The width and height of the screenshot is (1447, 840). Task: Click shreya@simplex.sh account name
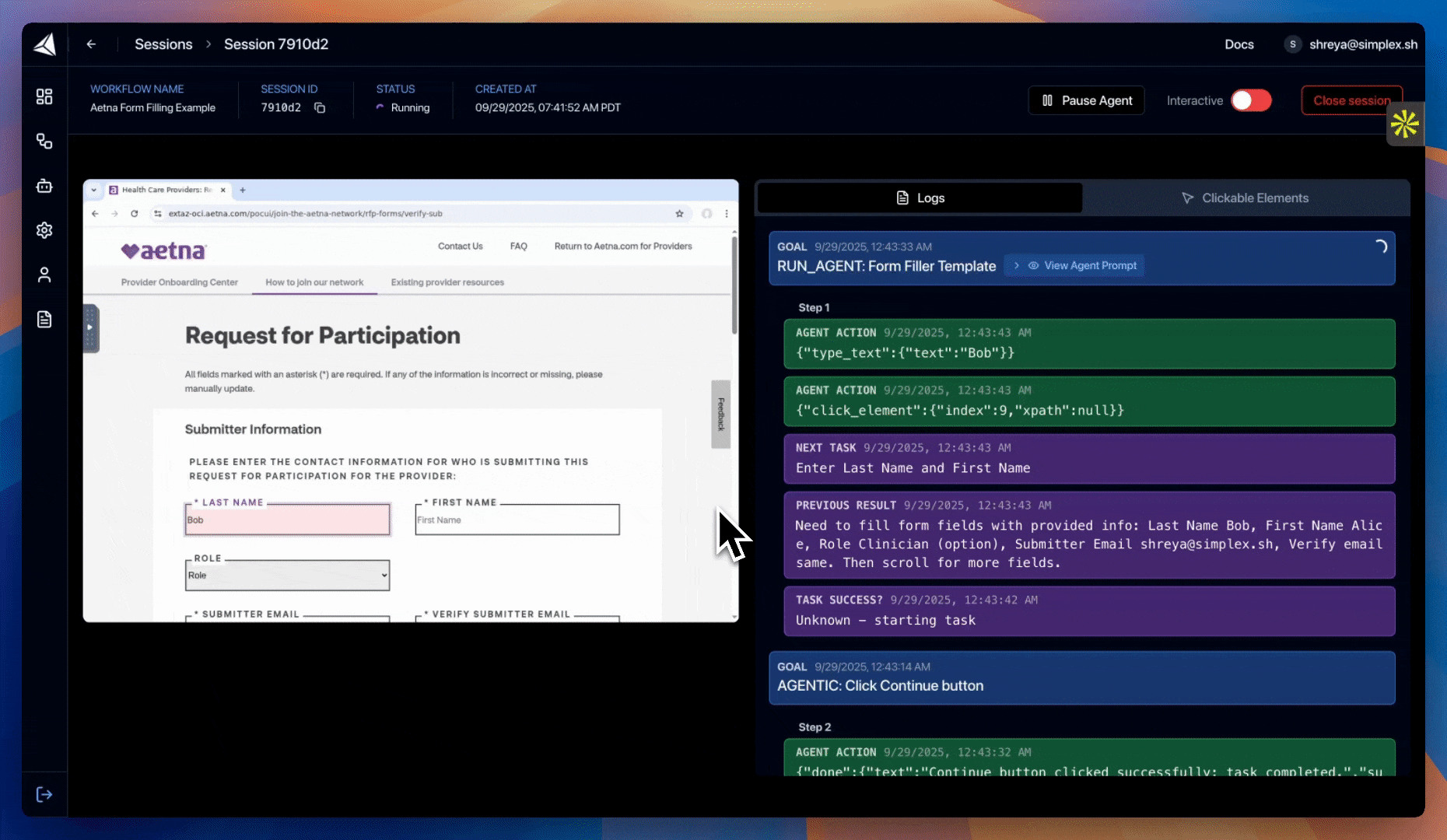(1363, 44)
